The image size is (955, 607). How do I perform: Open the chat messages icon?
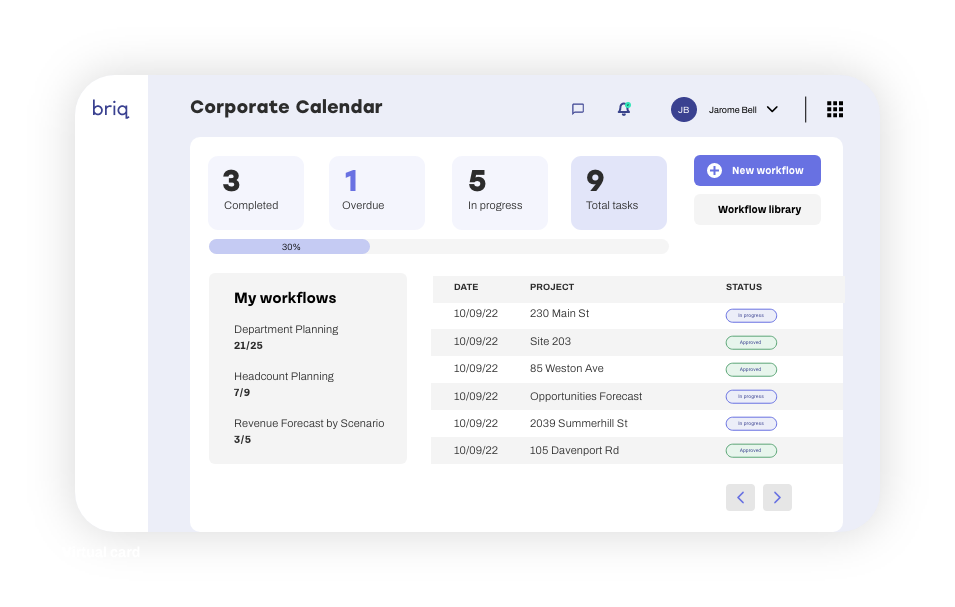(x=578, y=109)
